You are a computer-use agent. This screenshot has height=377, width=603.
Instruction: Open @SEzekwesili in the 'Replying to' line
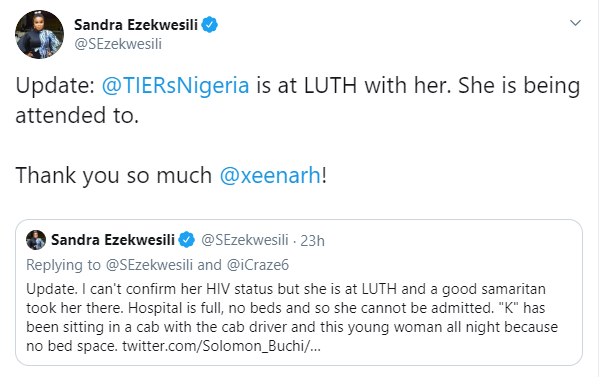(x=149, y=265)
